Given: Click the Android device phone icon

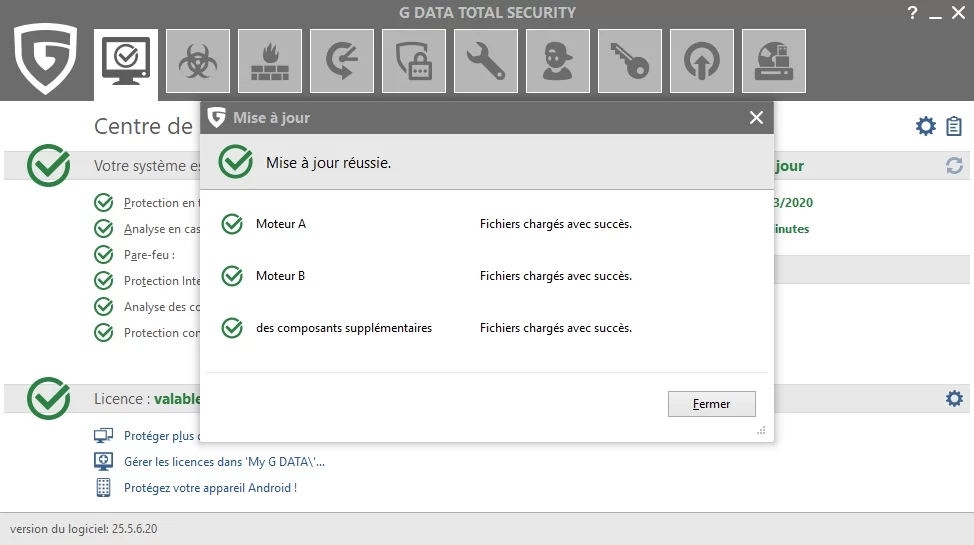Looking at the screenshot, I should tap(103, 488).
